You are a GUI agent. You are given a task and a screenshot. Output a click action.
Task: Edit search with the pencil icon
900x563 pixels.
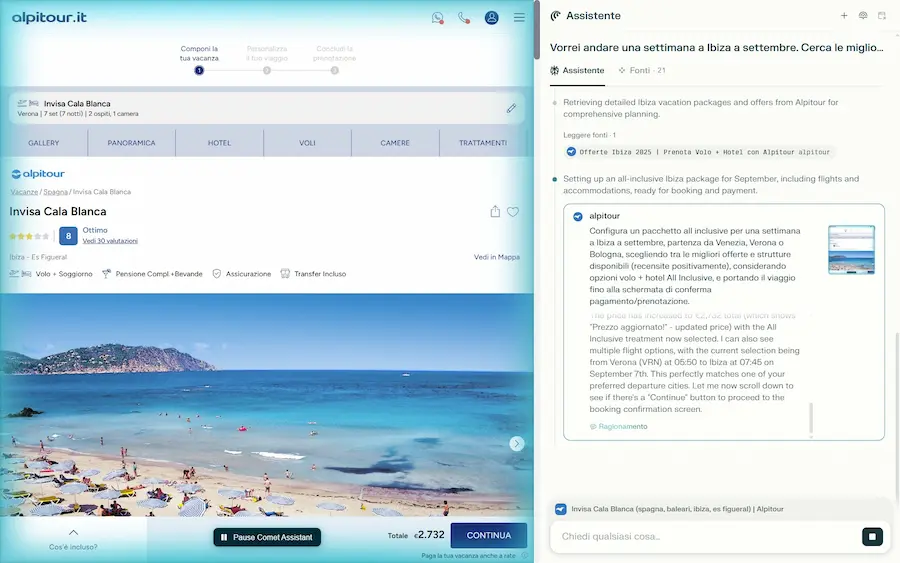511,108
